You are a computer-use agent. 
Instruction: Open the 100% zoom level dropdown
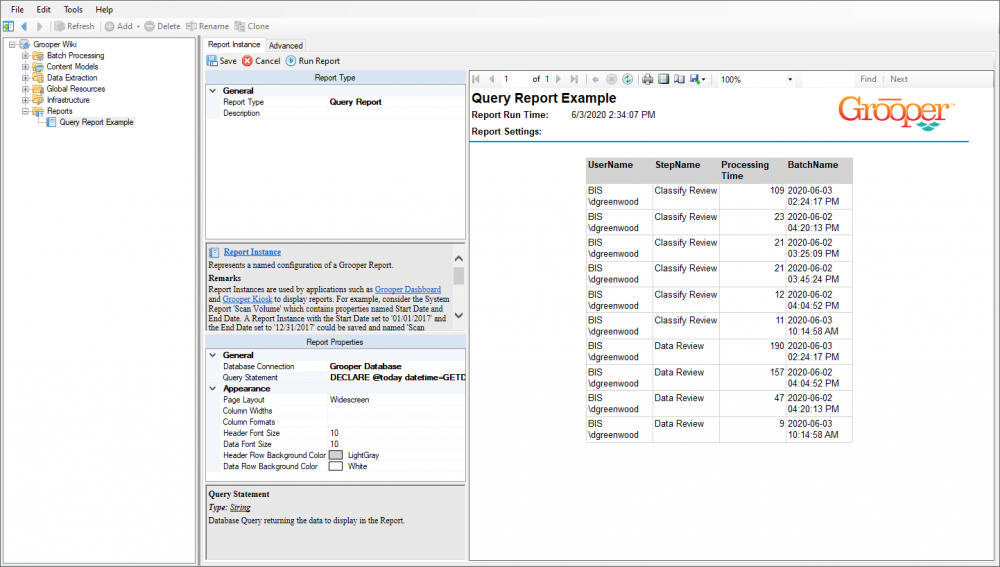coord(790,79)
